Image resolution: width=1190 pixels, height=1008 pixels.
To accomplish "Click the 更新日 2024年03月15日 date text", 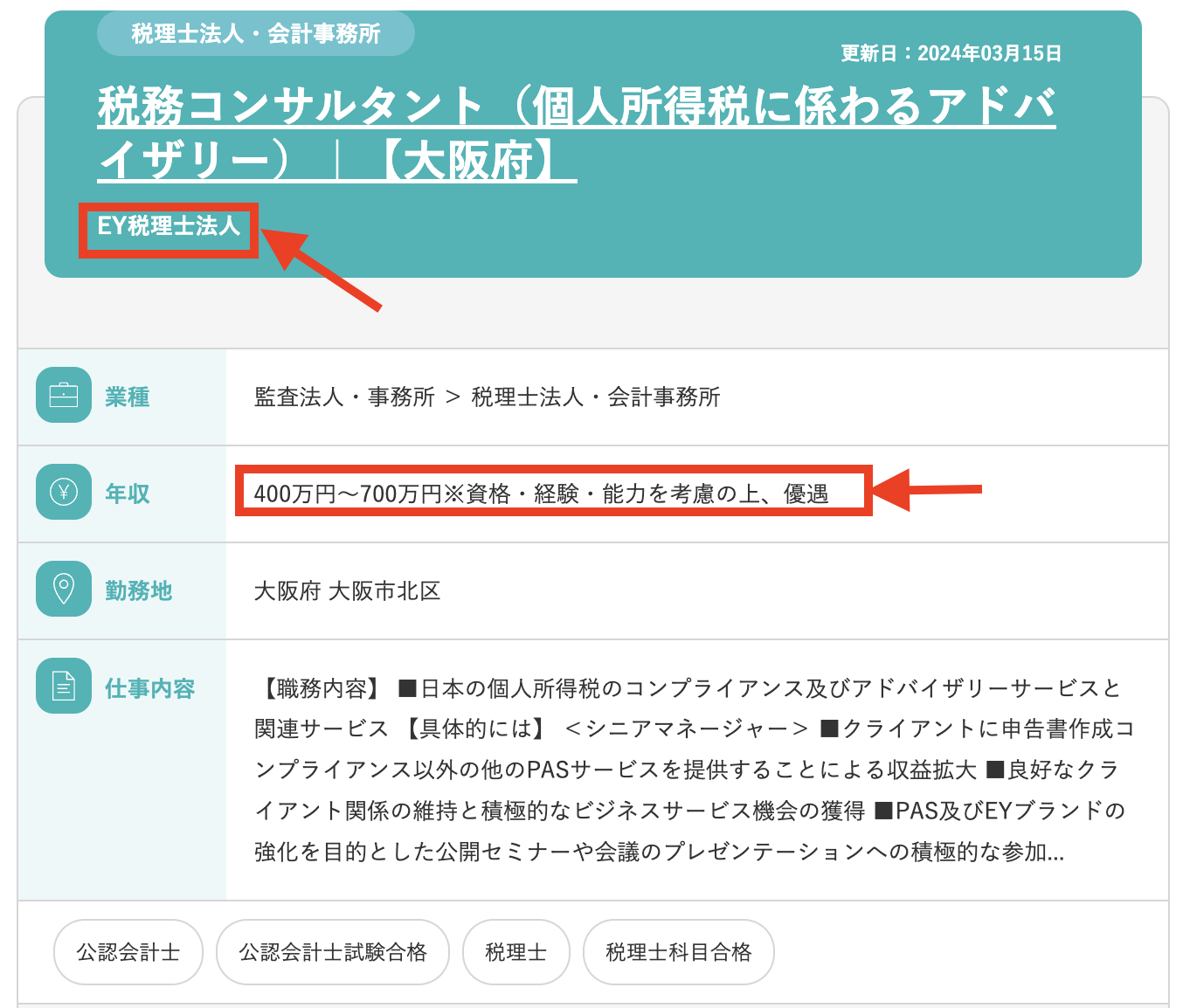I will (x=951, y=53).
